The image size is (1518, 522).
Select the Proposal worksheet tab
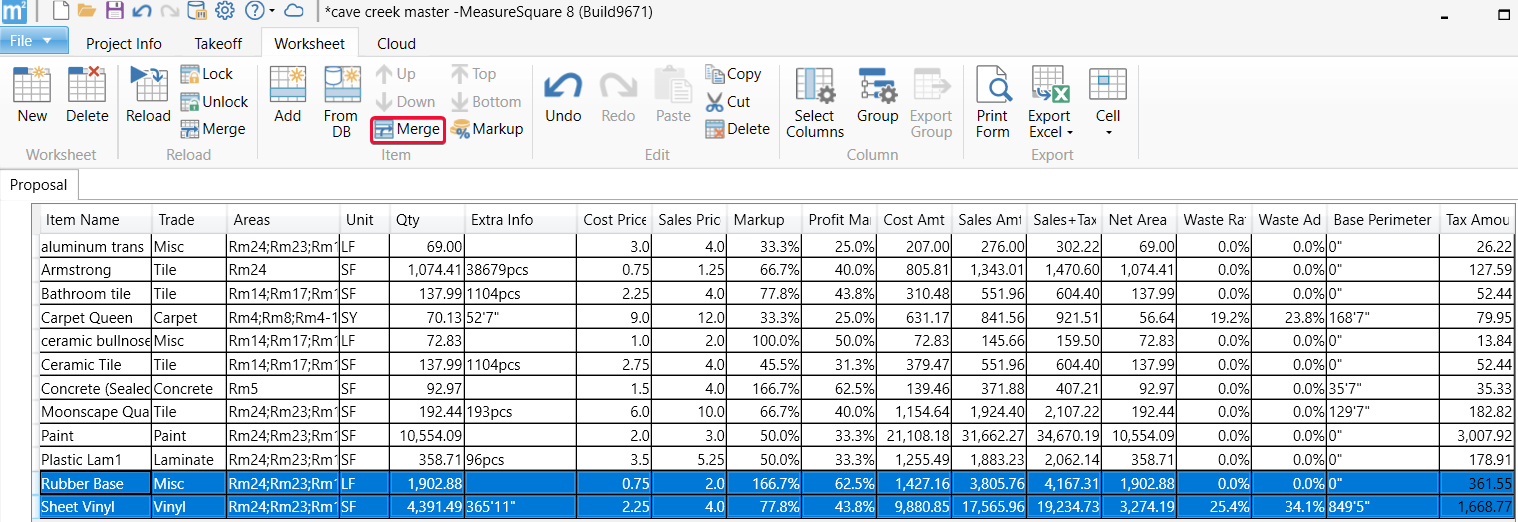click(39, 185)
